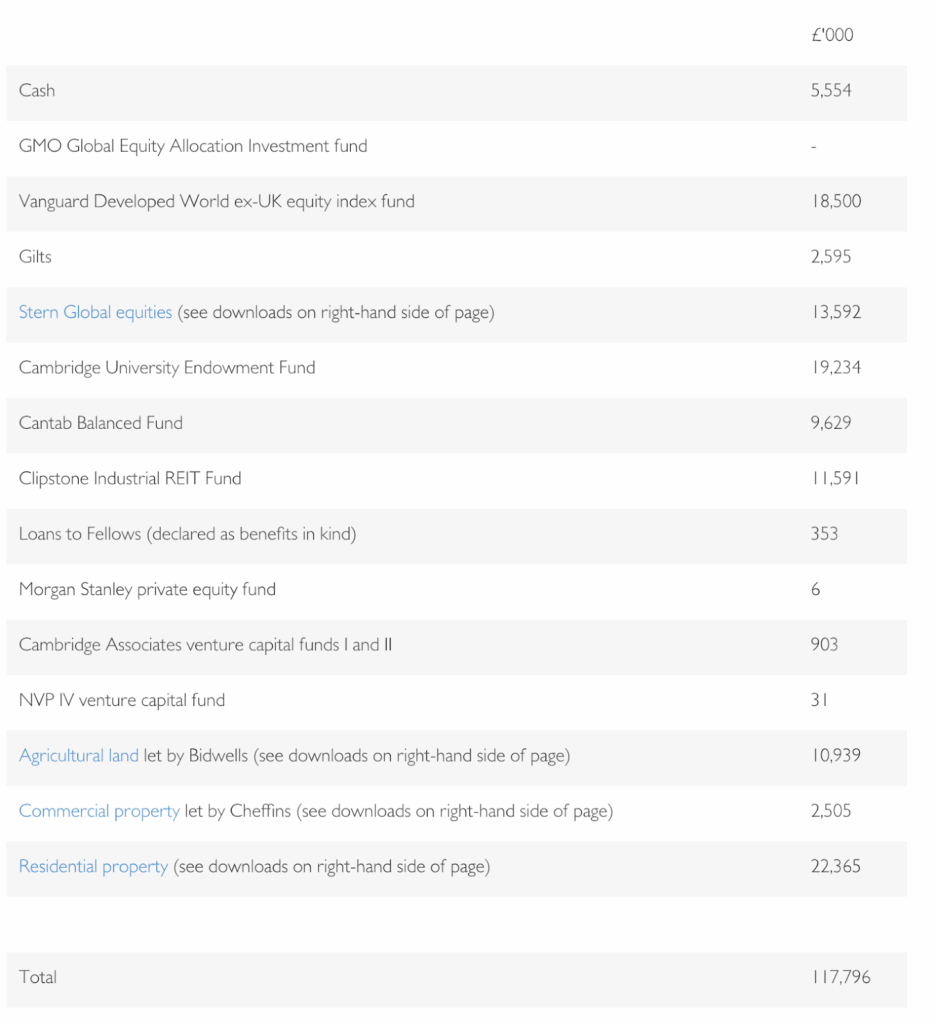
Task: Click the Cantab Balanced Fund row
Action: (x=101, y=423)
